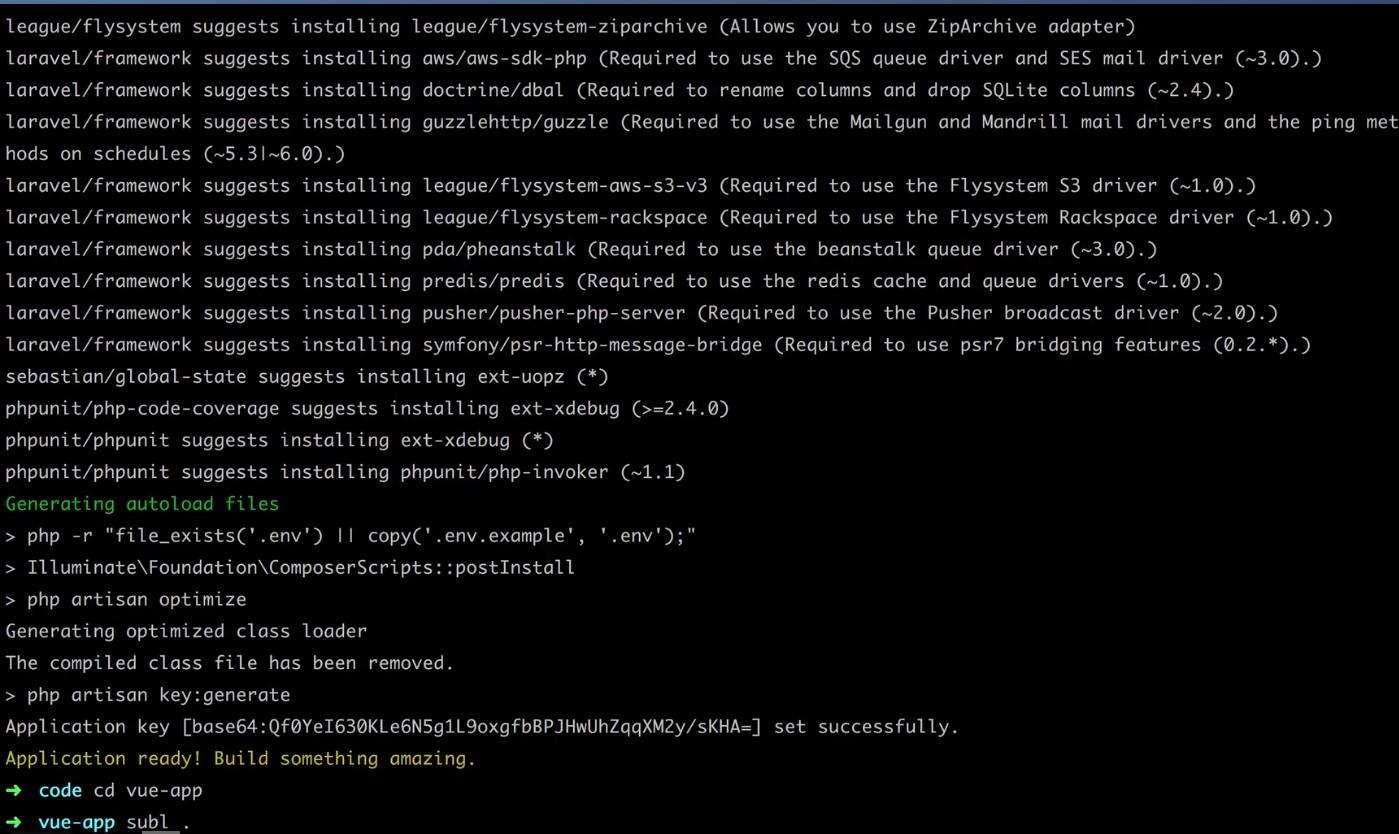The width and height of the screenshot is (1399, 834).
Task: Click the green prompt arrow before 'vue-app'
Action: pos(14,823)
